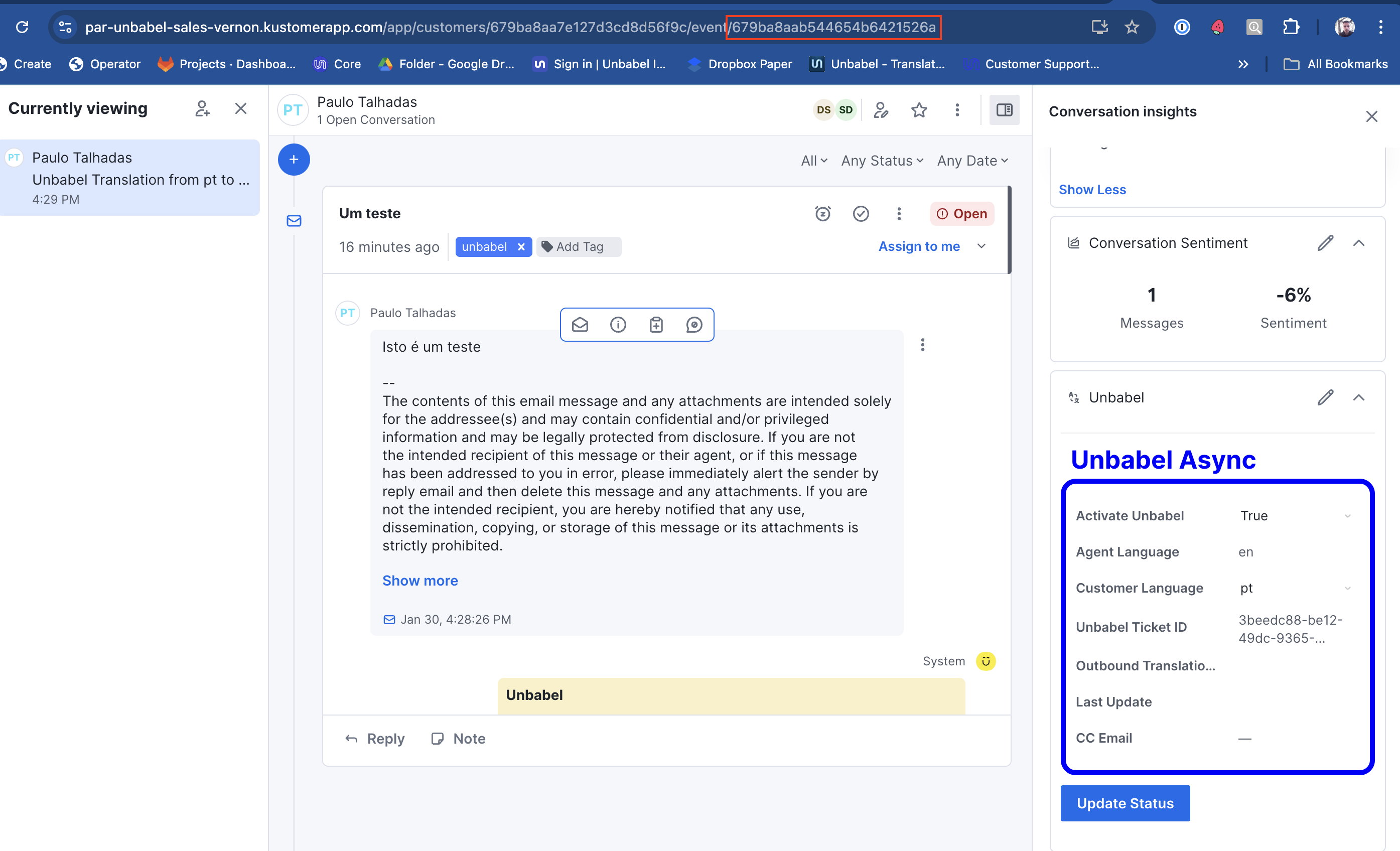
Task: Click the Update Status button
Action: coord(1125,803)
